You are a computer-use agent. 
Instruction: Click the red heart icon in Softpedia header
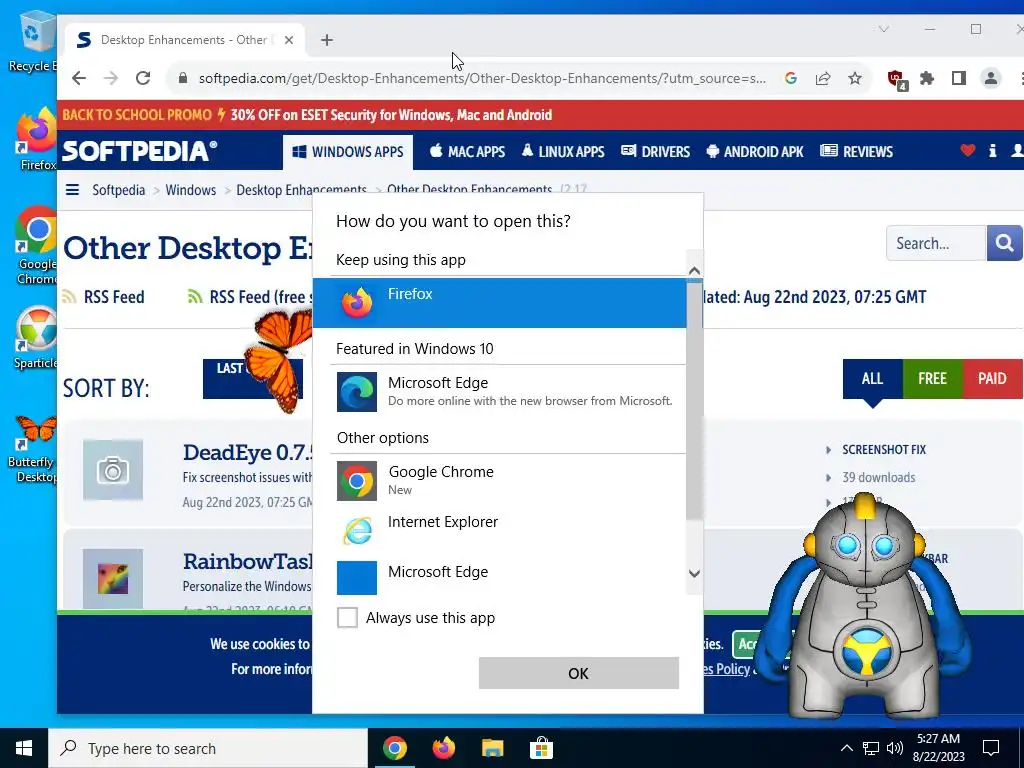tap(968, 151)
